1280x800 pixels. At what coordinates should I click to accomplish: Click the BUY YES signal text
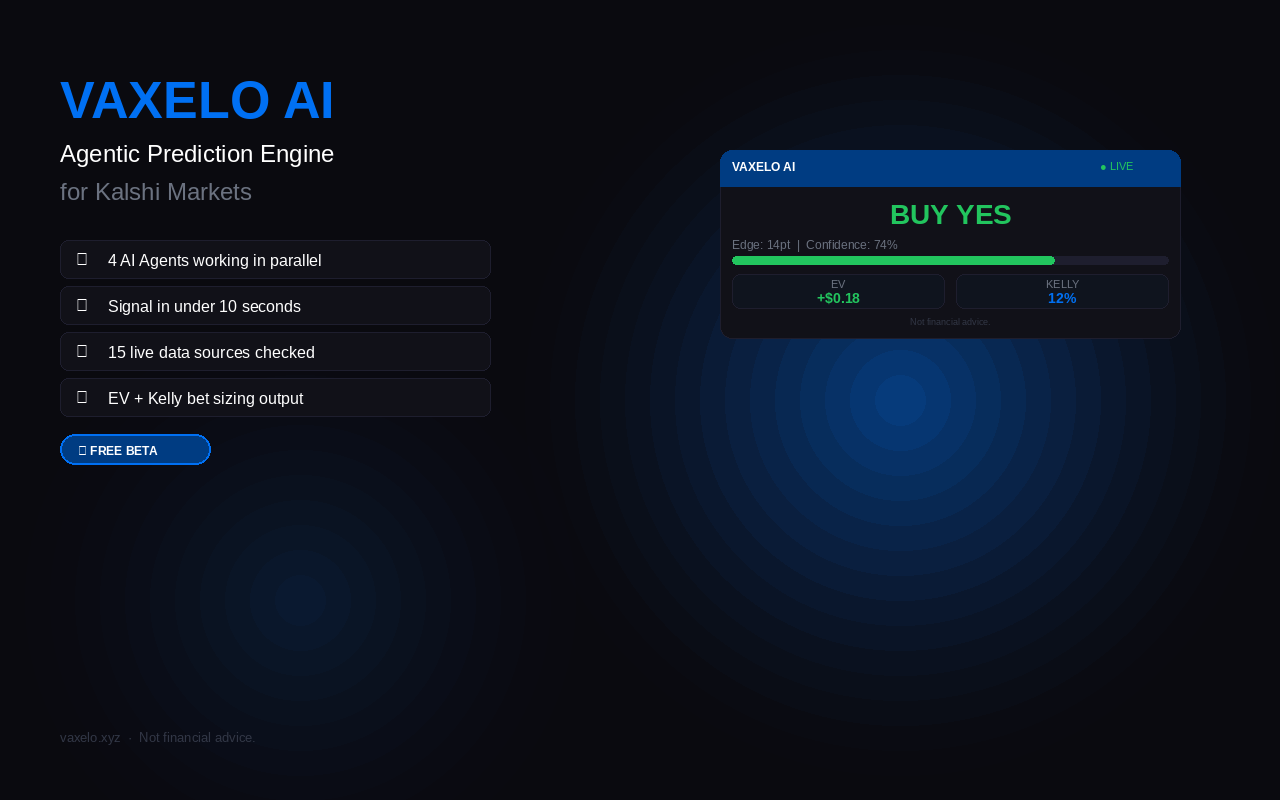[x=950, y=215]
